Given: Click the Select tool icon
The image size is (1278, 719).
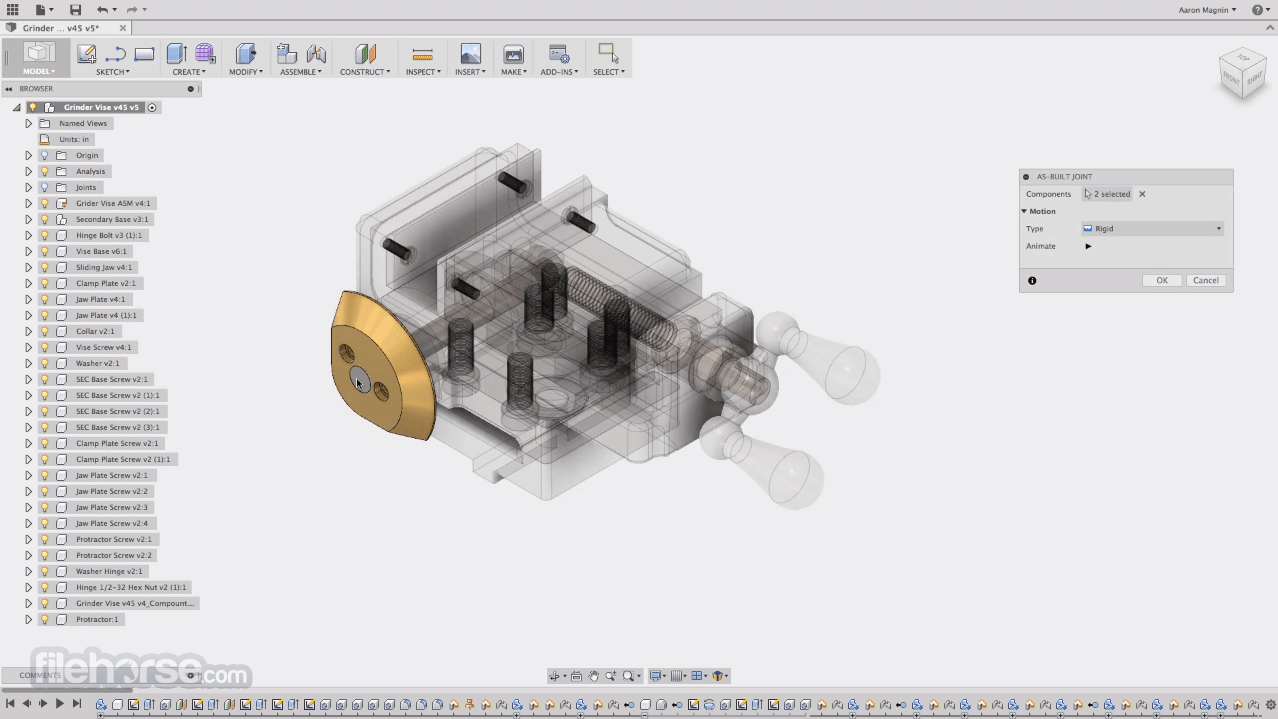Looking at the screenshot, I should [x=607, y=53].
